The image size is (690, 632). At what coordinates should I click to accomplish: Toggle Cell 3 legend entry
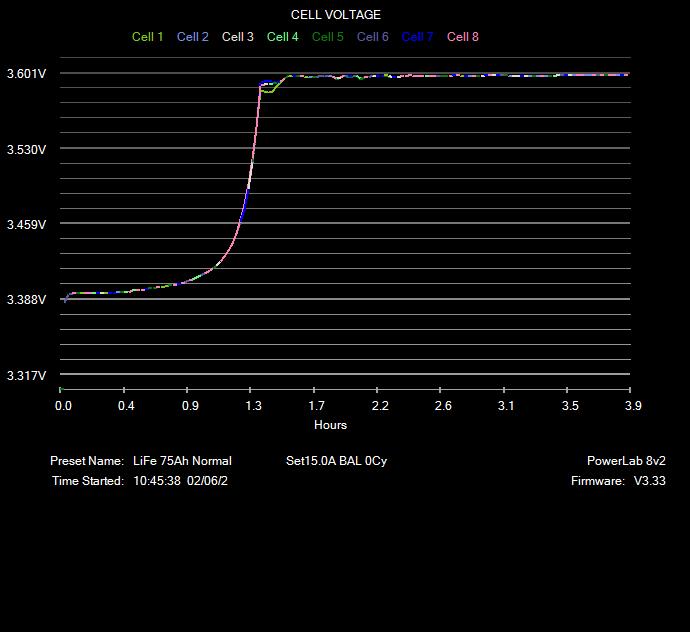tap(238, 37)
